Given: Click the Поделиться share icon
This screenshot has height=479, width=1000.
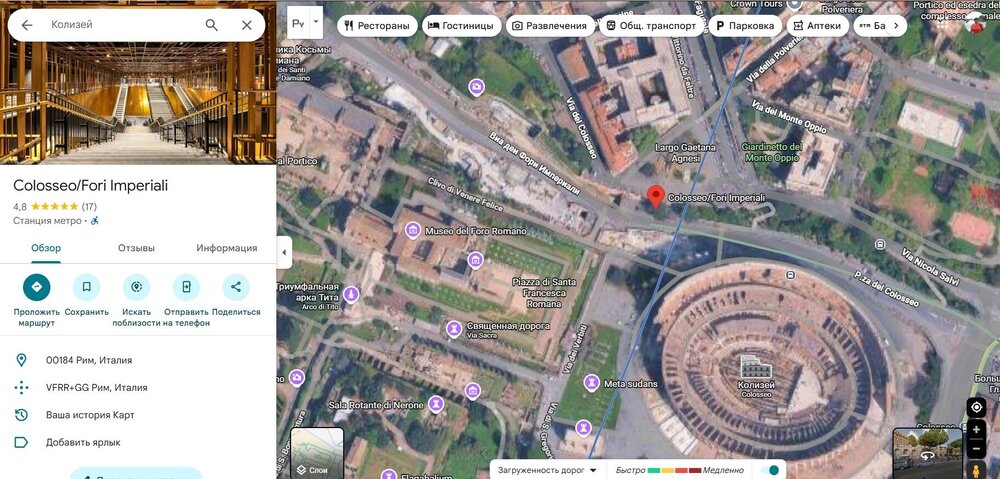Looking at the screenshot, I should click(x=236, y=288).
